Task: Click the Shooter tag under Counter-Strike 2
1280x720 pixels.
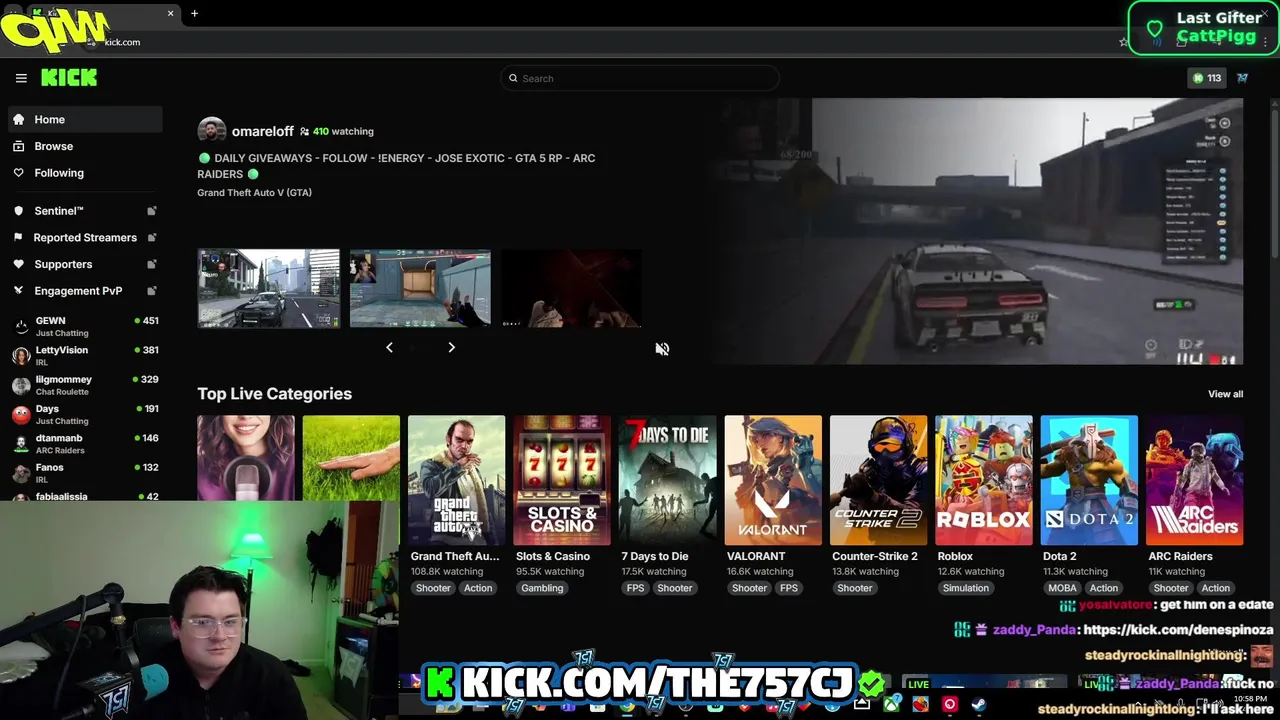Action: tap(855, 588)
